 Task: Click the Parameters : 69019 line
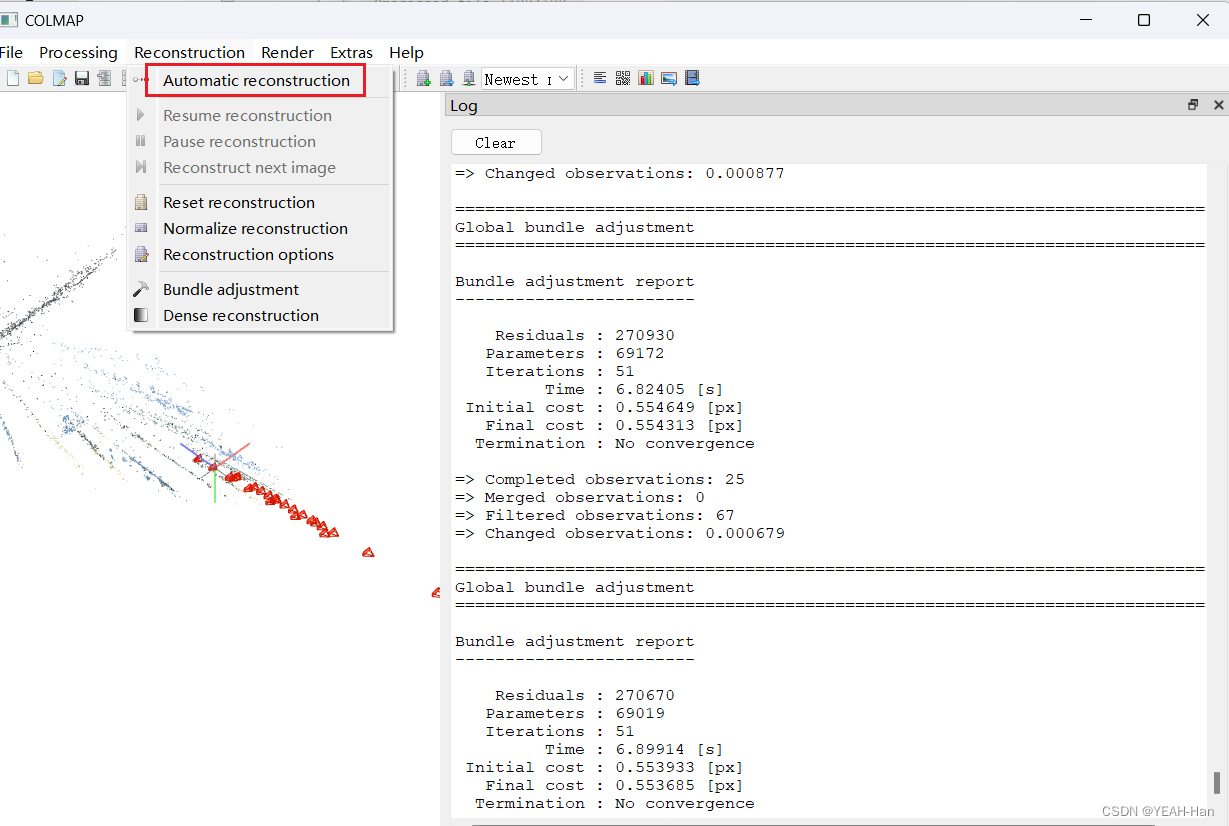[x=575, y=713]
